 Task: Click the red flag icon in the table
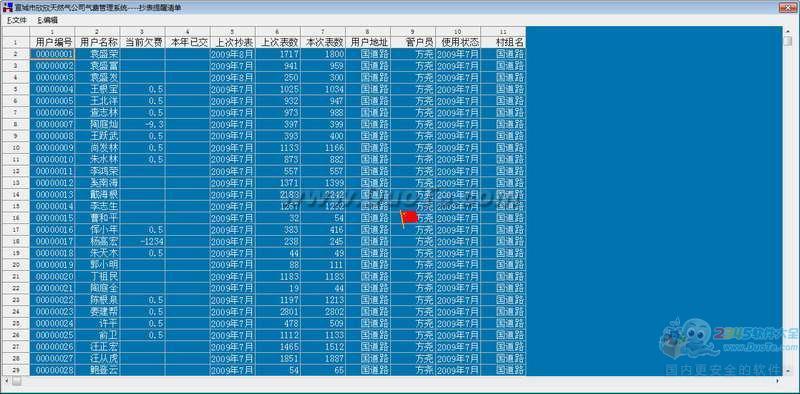(x=409, y=218)
